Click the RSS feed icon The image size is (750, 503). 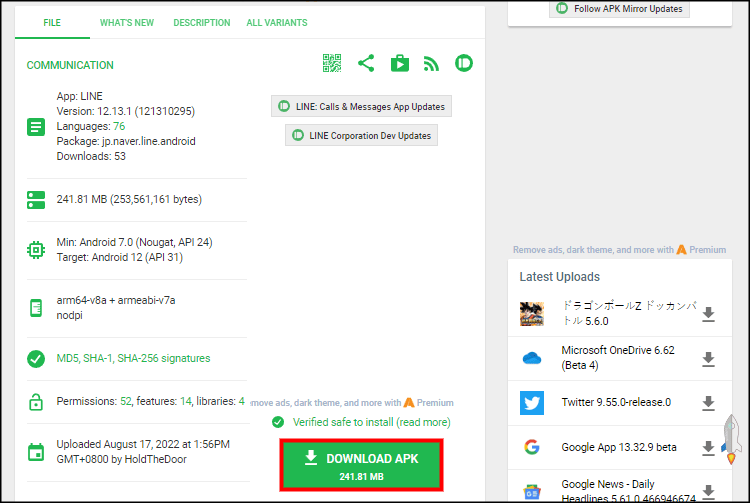point(431,64)
